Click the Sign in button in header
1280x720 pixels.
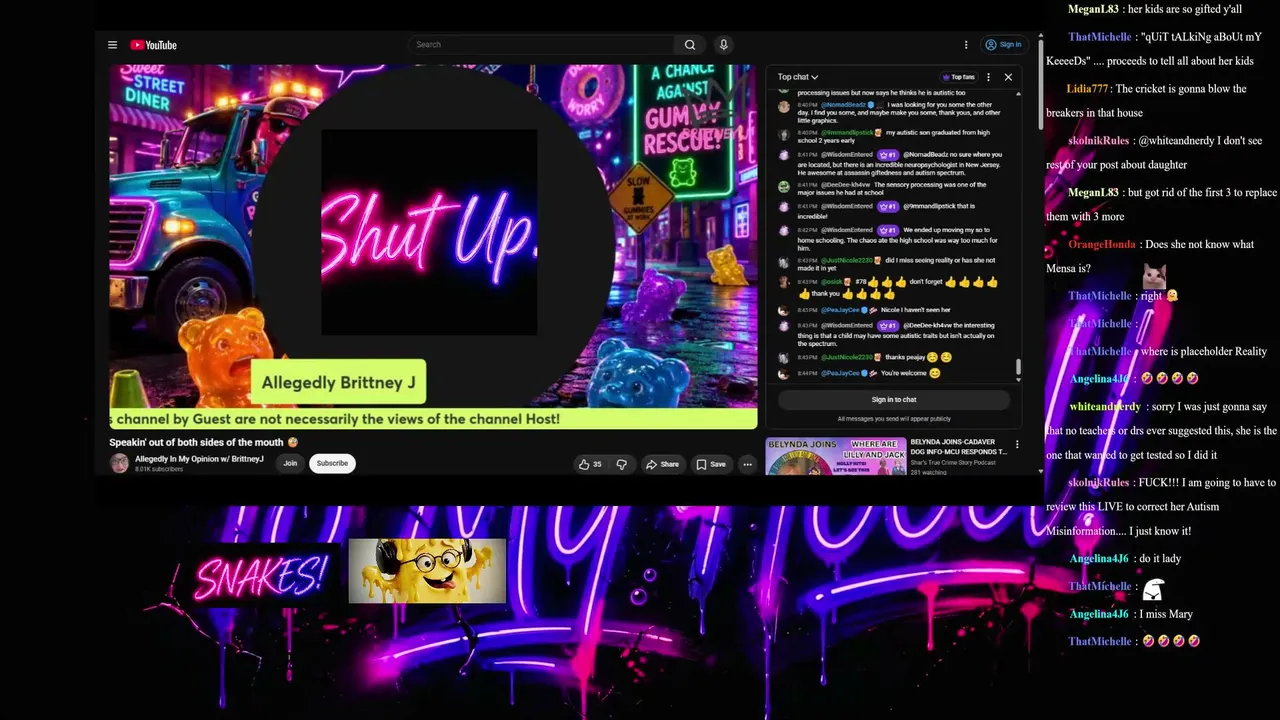tap(1003, 45)
